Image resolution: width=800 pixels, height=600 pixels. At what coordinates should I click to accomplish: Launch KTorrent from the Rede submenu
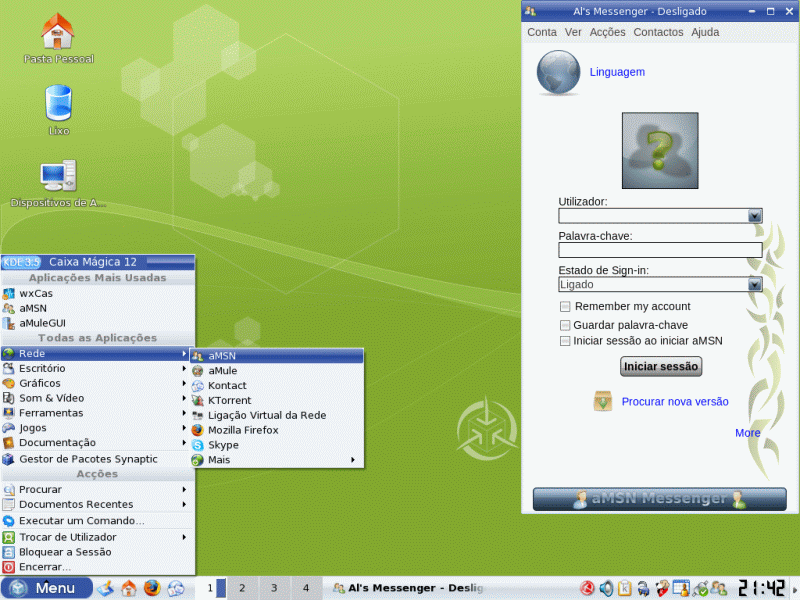pos(277,400)
